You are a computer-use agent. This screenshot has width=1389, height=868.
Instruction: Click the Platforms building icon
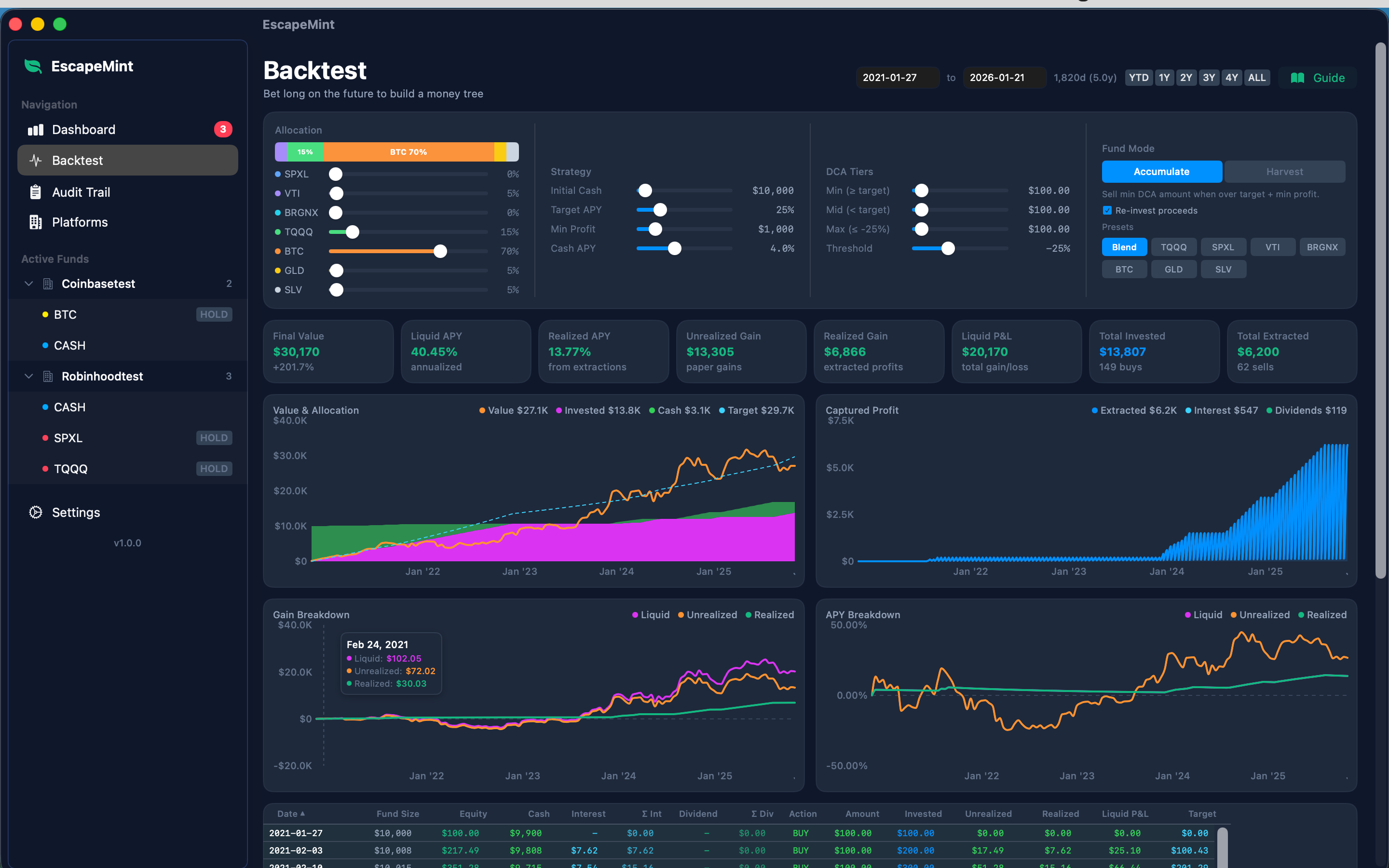pyautogui.click(x=36, y=222)
